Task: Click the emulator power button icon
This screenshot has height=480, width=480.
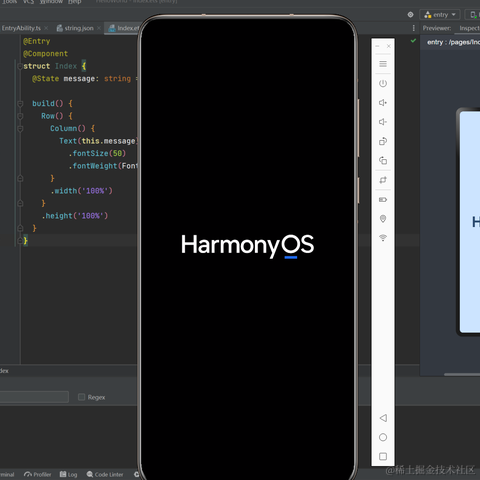Action: click(383, 83)
